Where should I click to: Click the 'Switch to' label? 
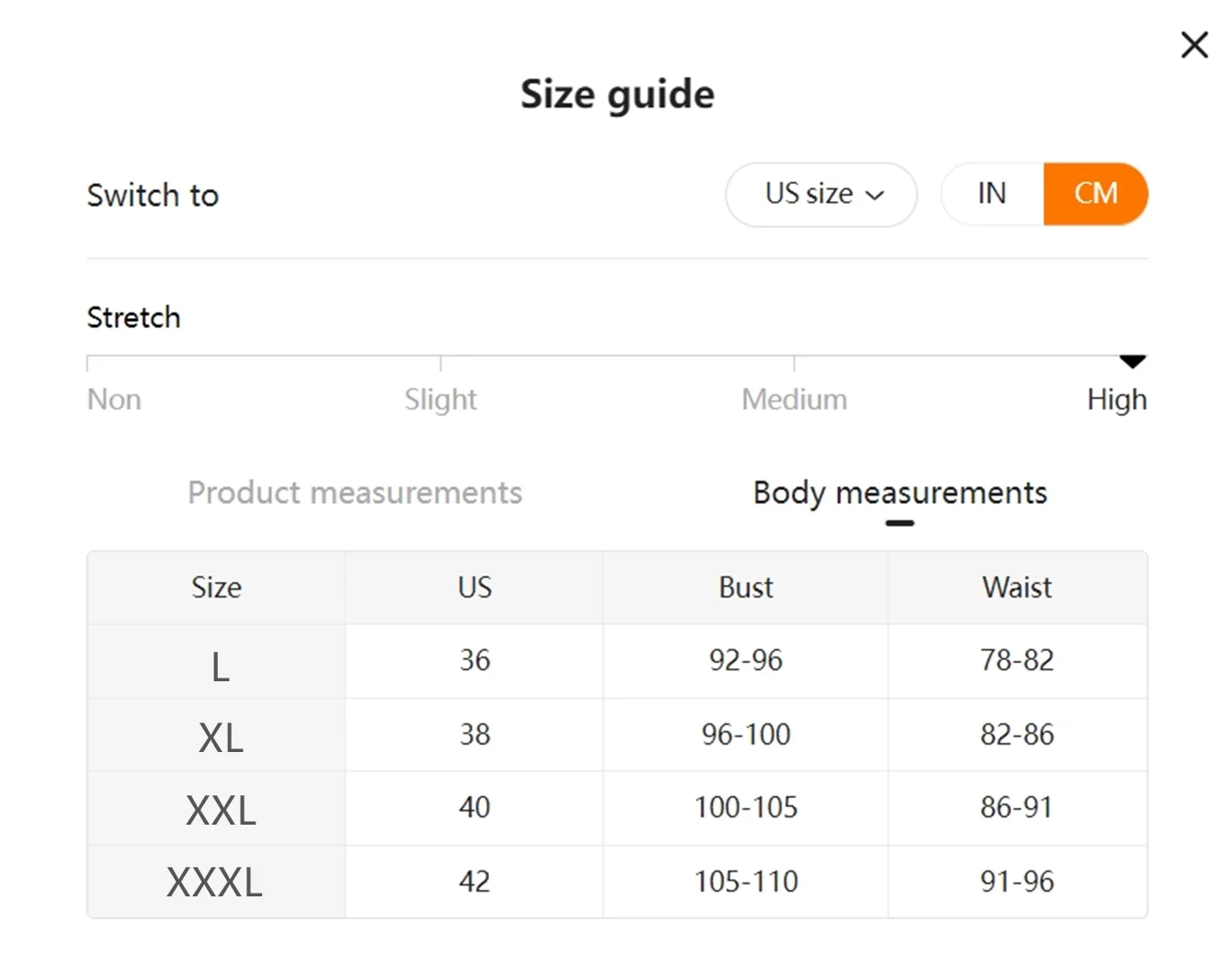(153, 195)
